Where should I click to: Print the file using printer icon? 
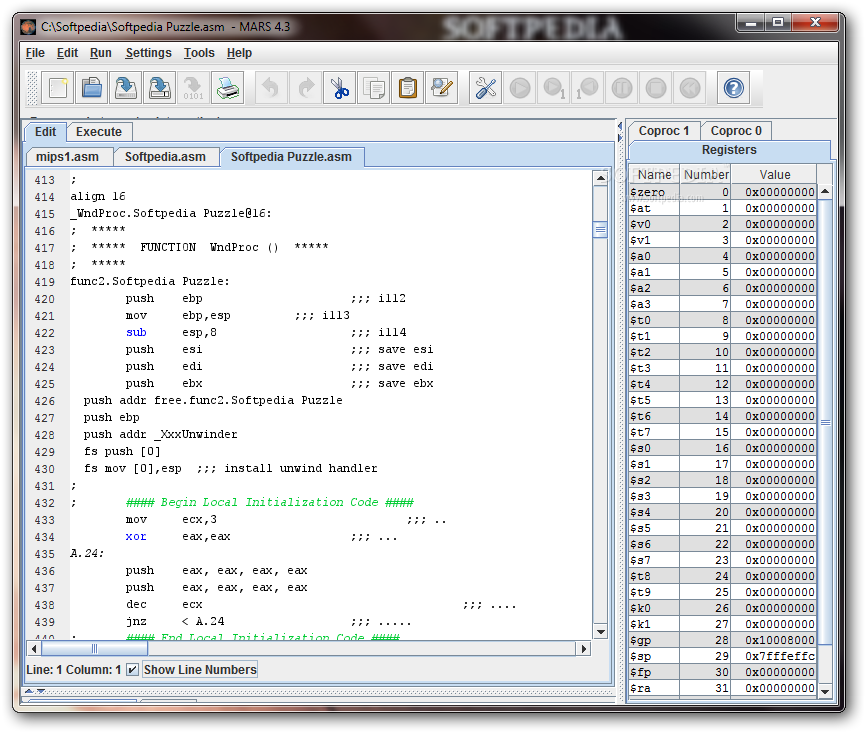228,88
